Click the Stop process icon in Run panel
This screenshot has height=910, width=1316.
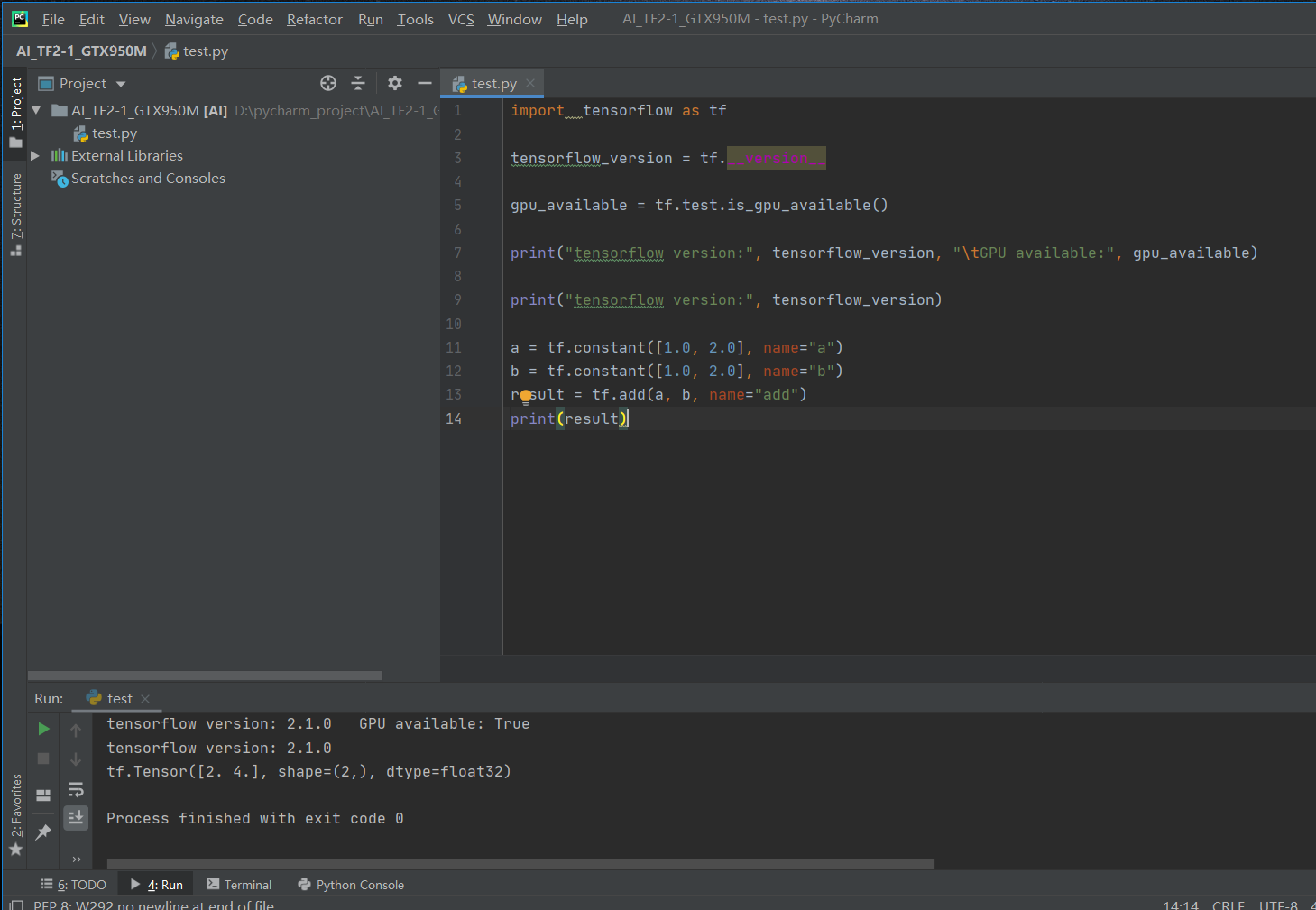coord(42,758)
